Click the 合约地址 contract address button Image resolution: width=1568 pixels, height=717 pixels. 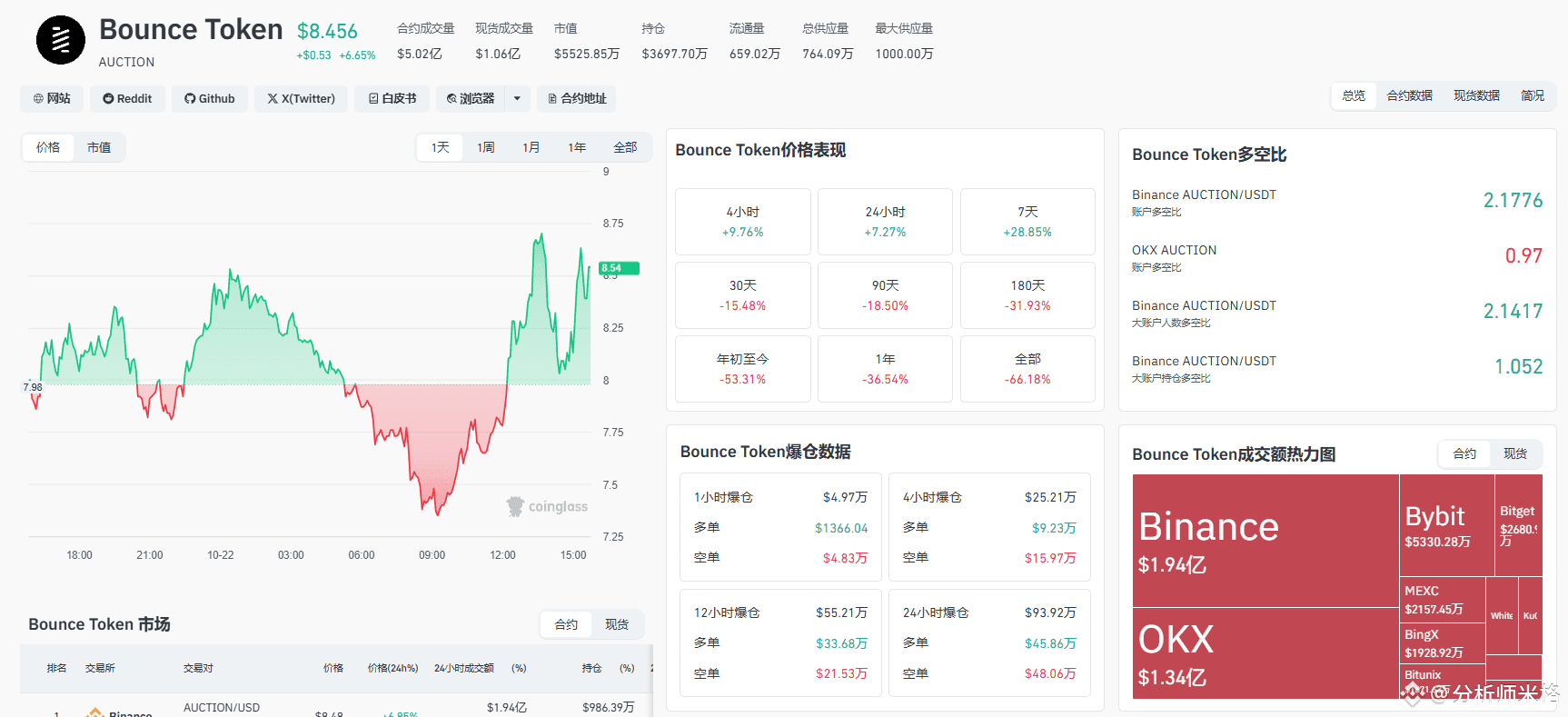577,98
